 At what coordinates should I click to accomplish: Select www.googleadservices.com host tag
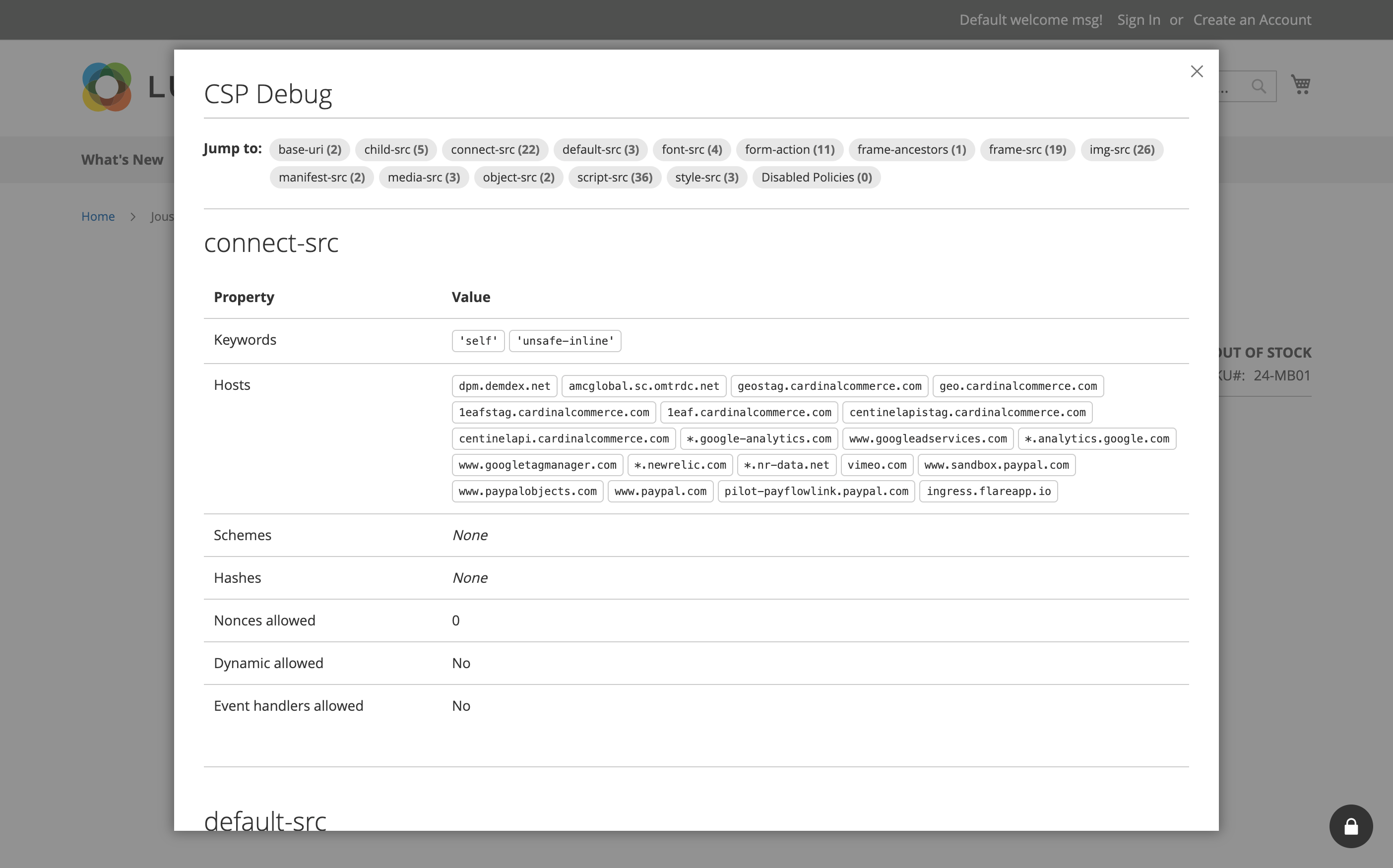click(928, 438)
